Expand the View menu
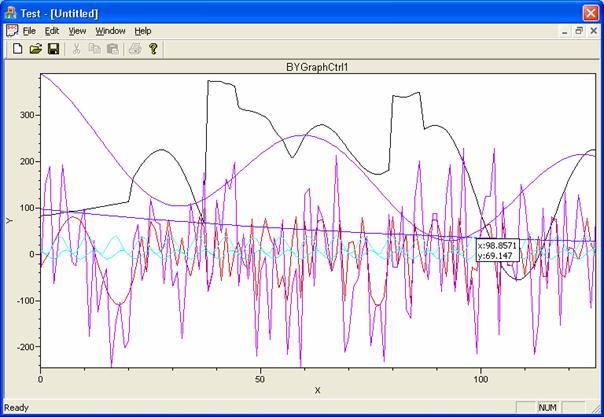 78,31
